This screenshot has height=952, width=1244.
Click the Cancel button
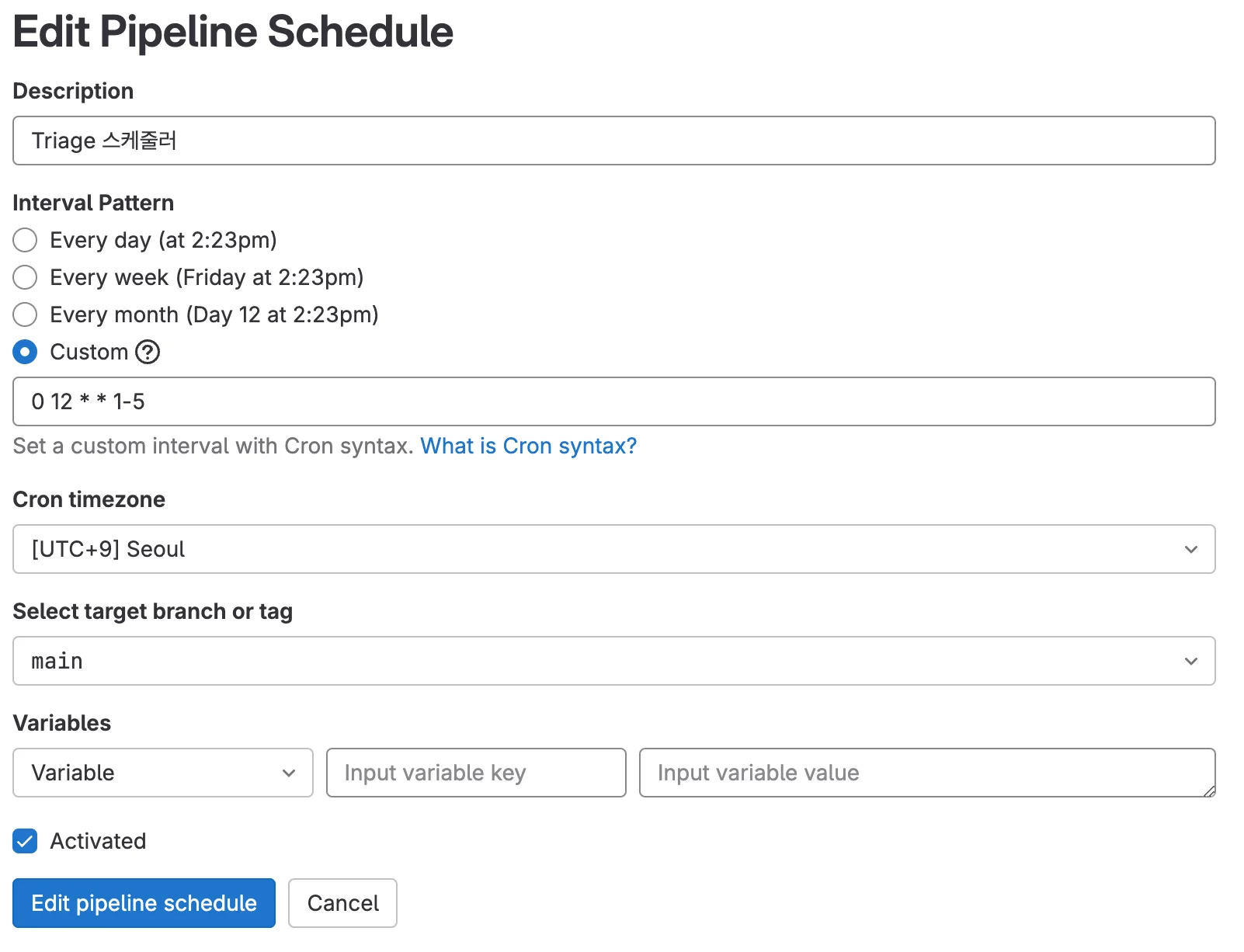click(342, 903)
